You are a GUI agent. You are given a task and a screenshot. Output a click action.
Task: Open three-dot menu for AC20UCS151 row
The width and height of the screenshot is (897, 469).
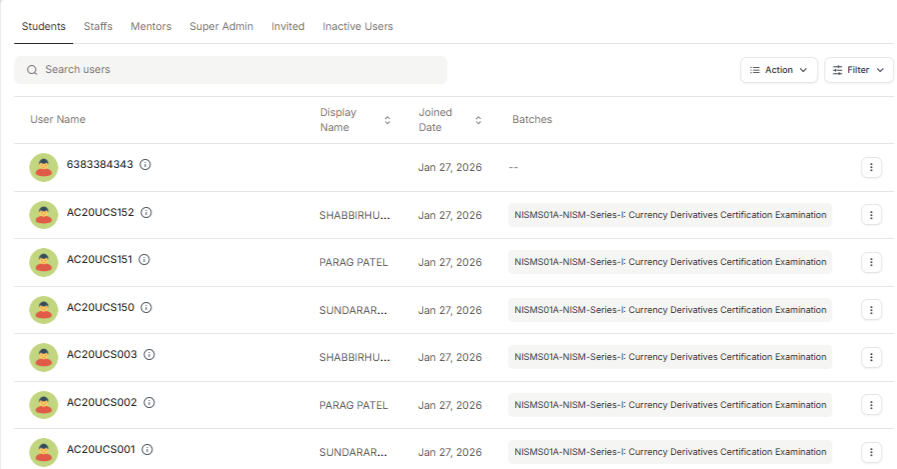(x=871, y=262)
